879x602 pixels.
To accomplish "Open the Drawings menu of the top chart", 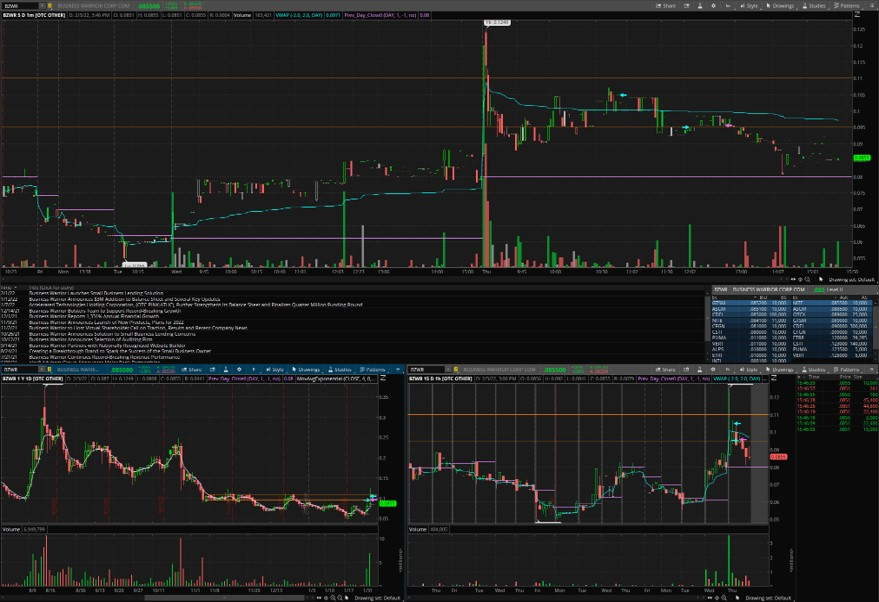I will tap(780, 6).
